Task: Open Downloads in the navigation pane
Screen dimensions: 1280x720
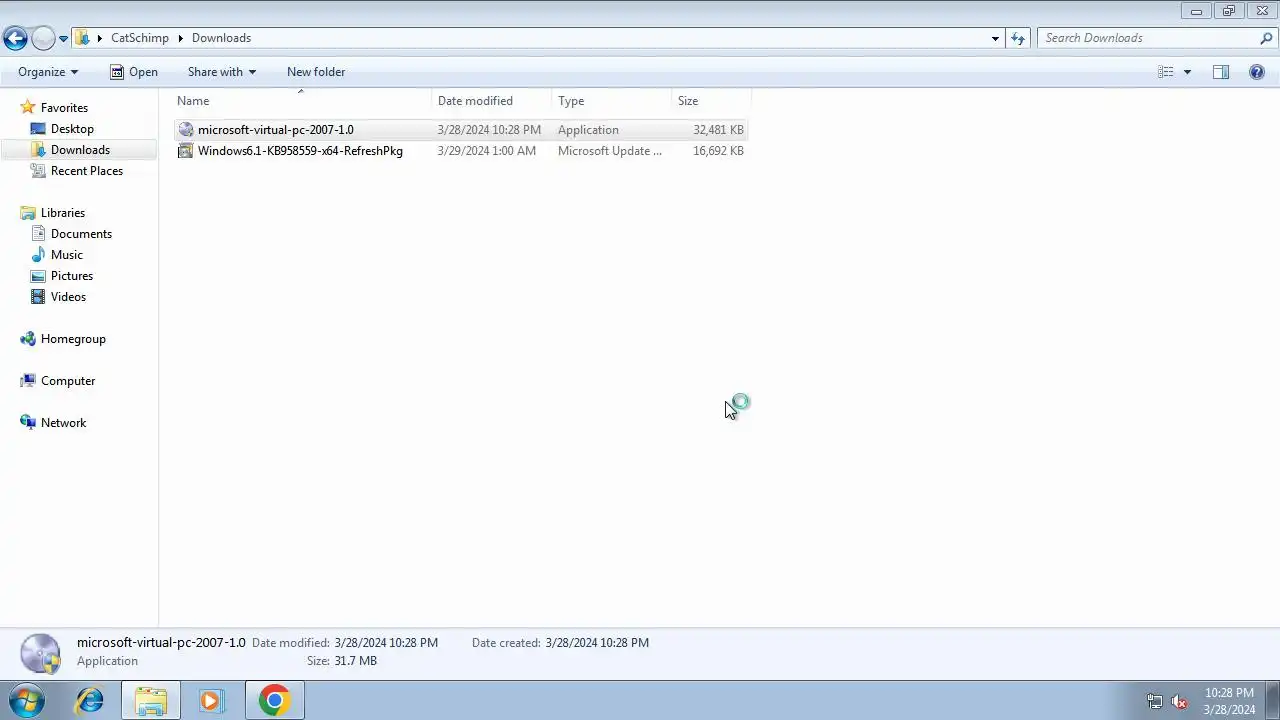Action: [x=80, y=150]
